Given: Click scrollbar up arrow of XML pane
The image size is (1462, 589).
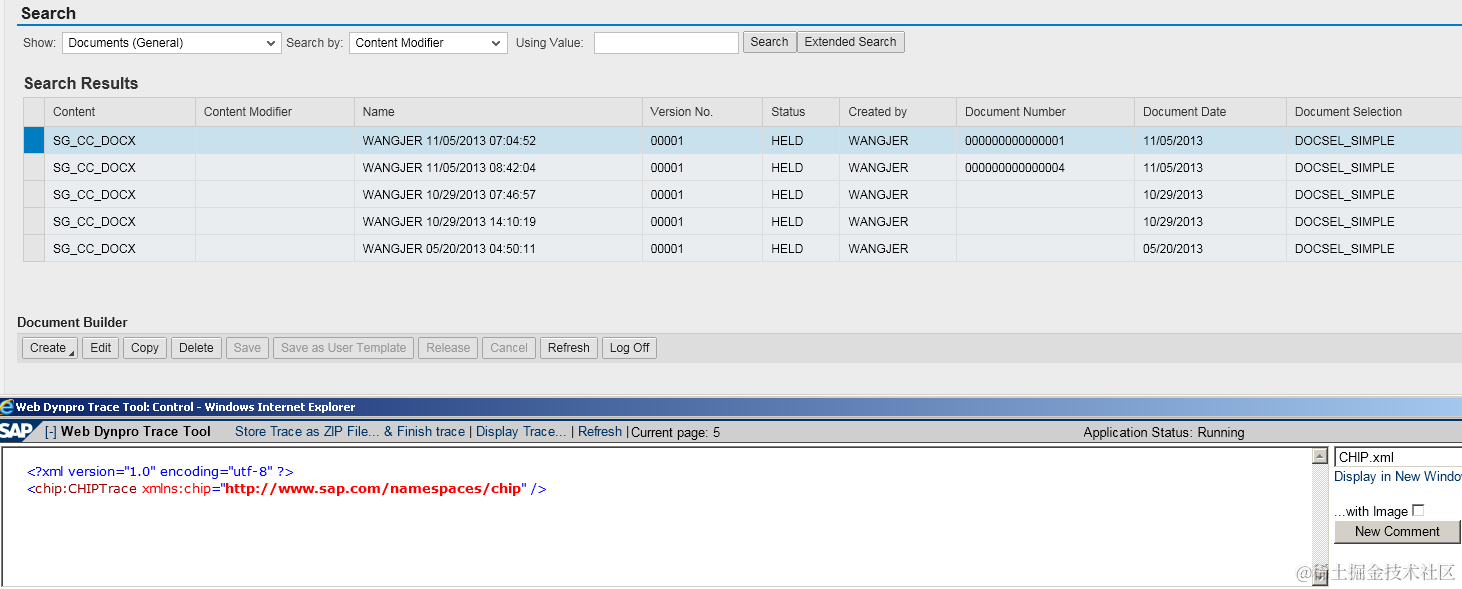Looking at the screenshot, I should click(x=1319, y=456).
